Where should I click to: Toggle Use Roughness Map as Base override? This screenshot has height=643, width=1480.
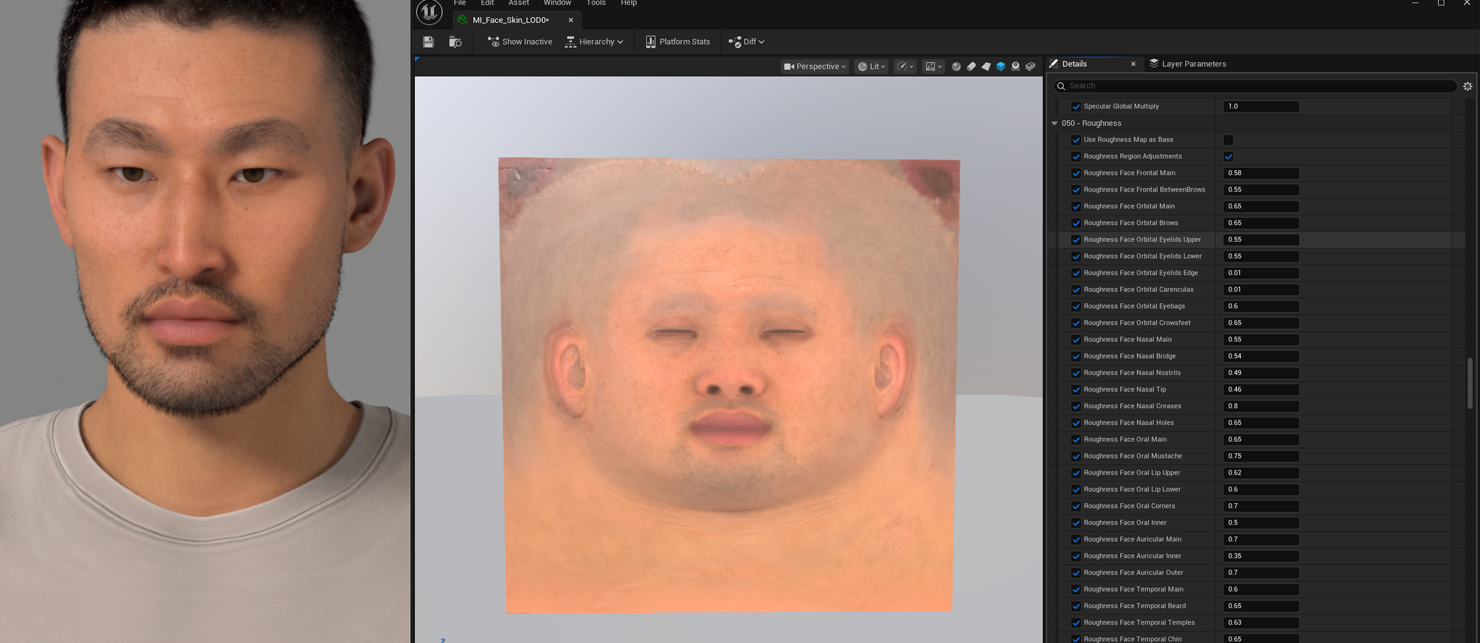pos(1076,140)
